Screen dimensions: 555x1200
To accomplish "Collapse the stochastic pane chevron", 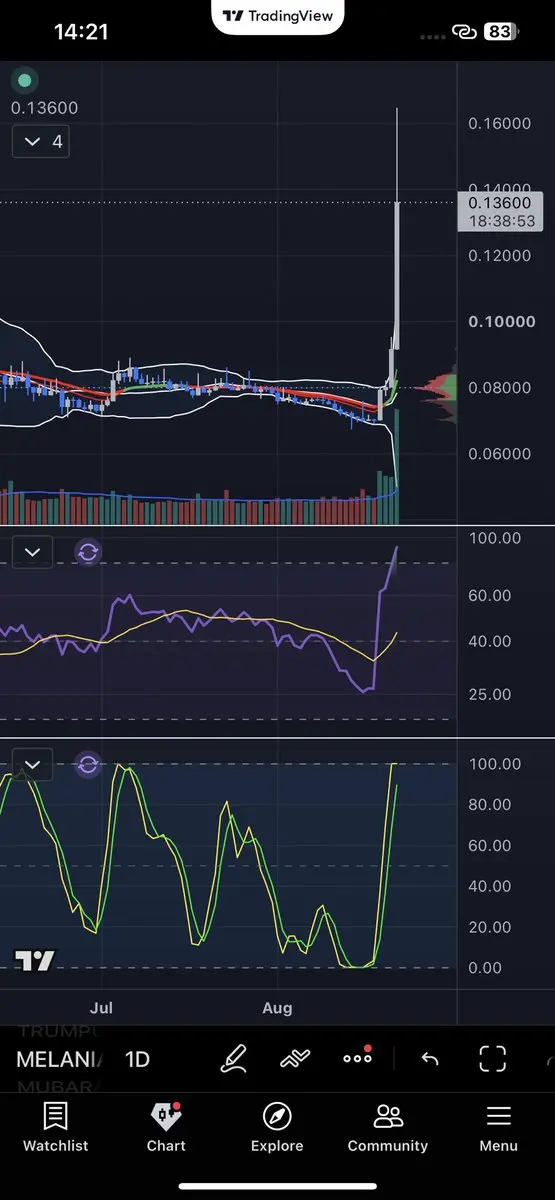I will pos(32,766).
